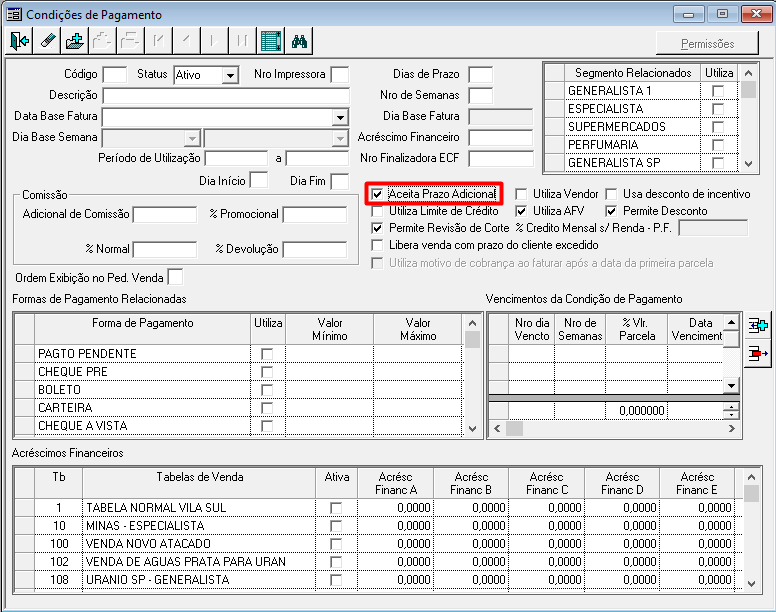
Task: Click the Acréscimo Financeiro field
Action: pos(501,138)
